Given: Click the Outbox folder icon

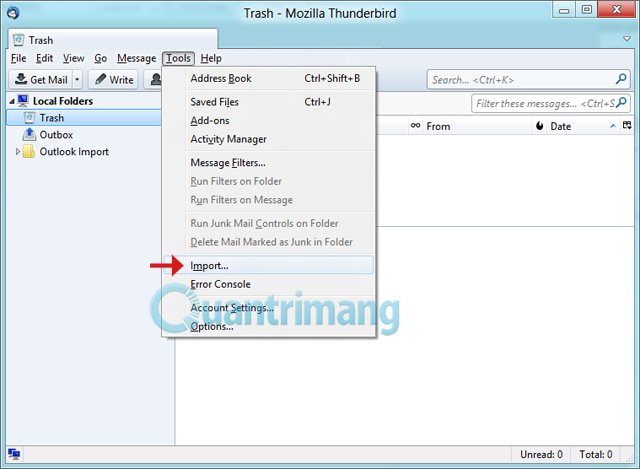Looking at the screenshot, I should (29, 134).
